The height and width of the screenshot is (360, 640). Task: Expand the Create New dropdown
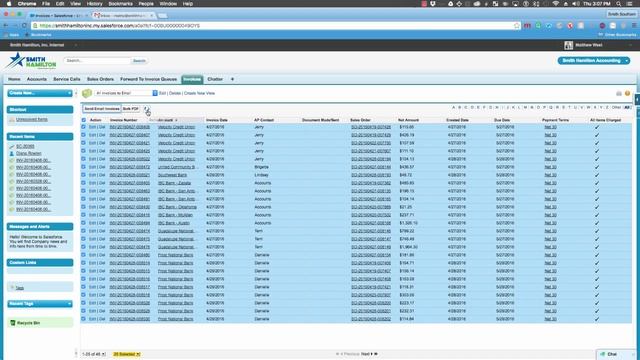point(40,93)
